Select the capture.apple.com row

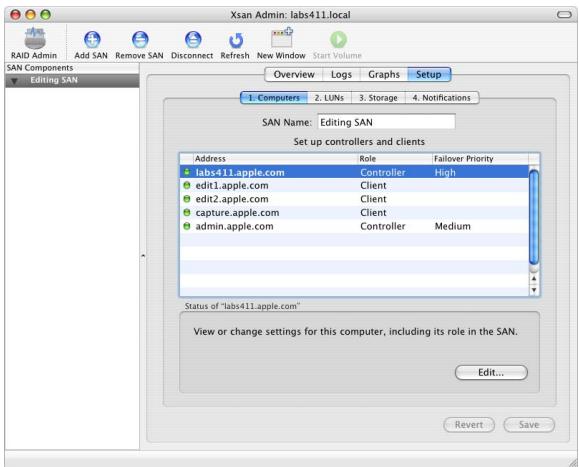(354, 213)
